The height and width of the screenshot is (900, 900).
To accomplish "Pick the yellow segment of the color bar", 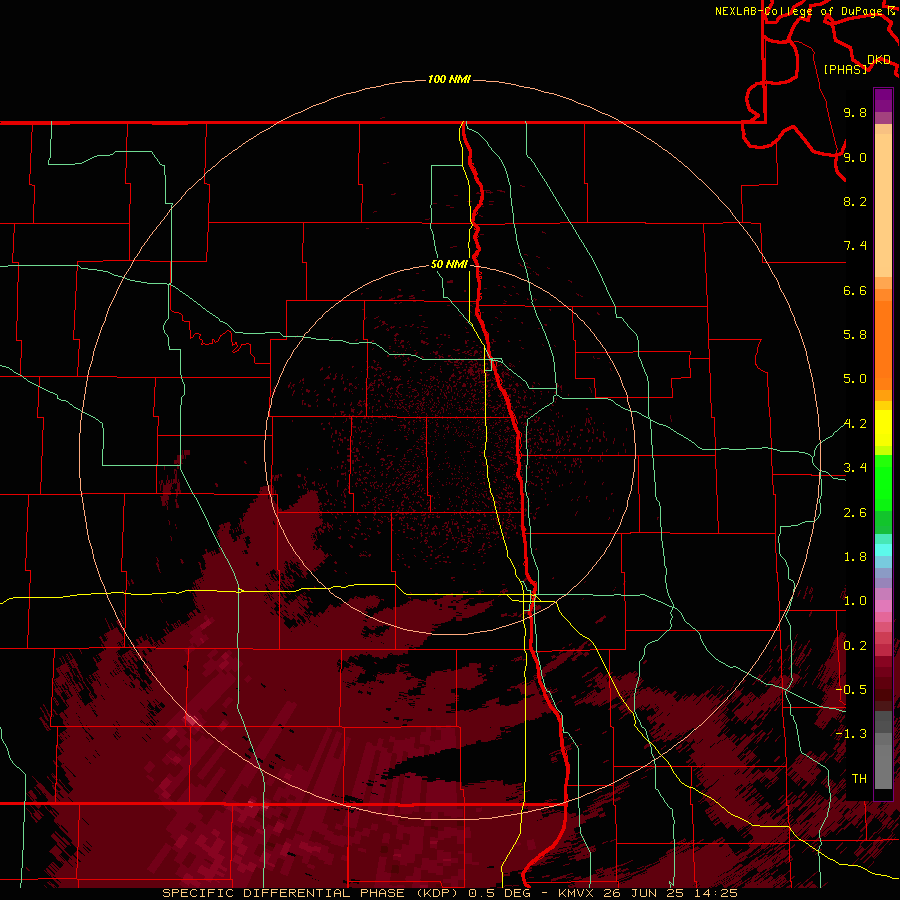I will 883,427.
